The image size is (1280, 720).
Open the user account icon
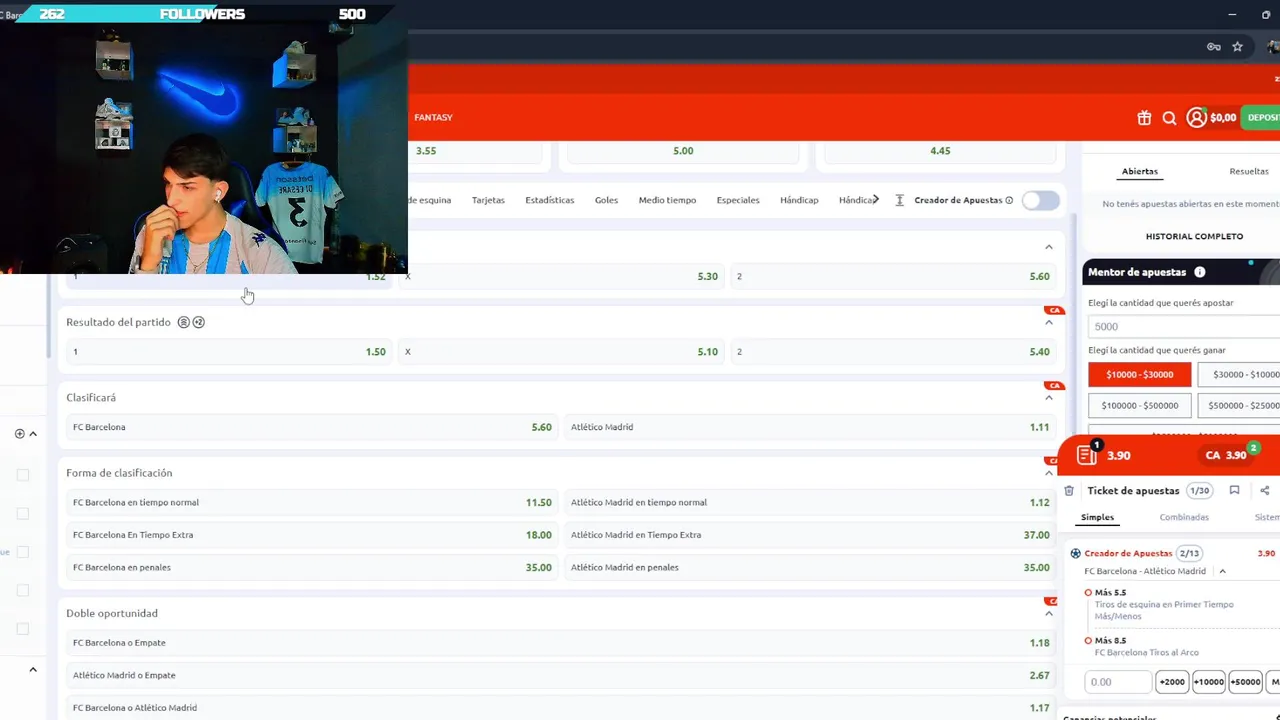1196,118
